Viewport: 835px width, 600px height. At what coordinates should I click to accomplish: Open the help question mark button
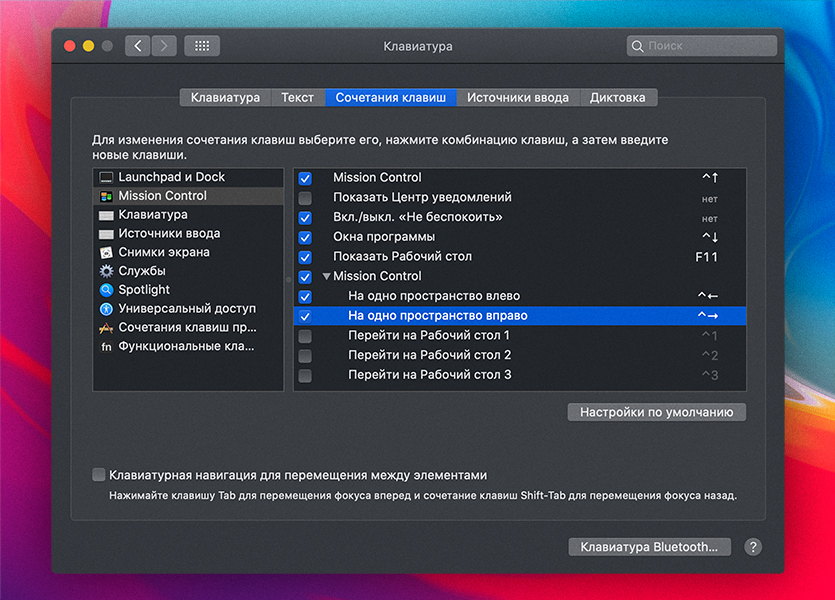click(x=753, y=547)
